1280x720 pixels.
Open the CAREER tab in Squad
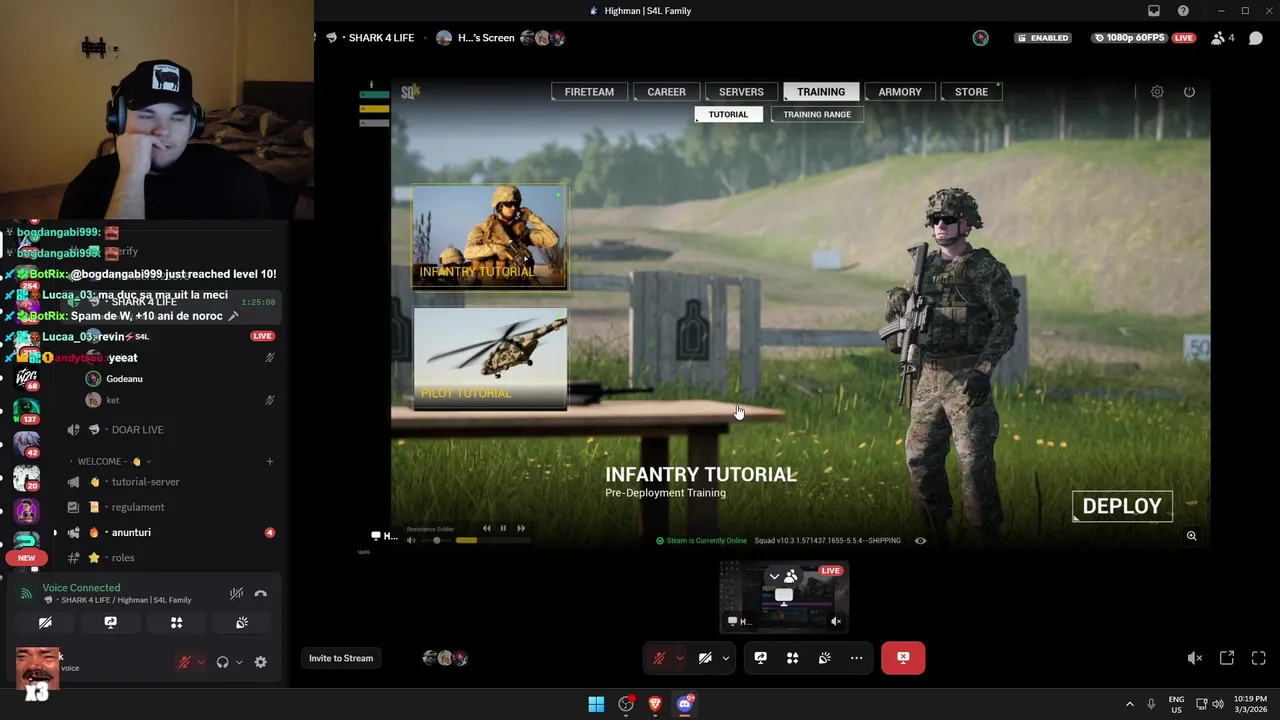click(x=666, y=92)
